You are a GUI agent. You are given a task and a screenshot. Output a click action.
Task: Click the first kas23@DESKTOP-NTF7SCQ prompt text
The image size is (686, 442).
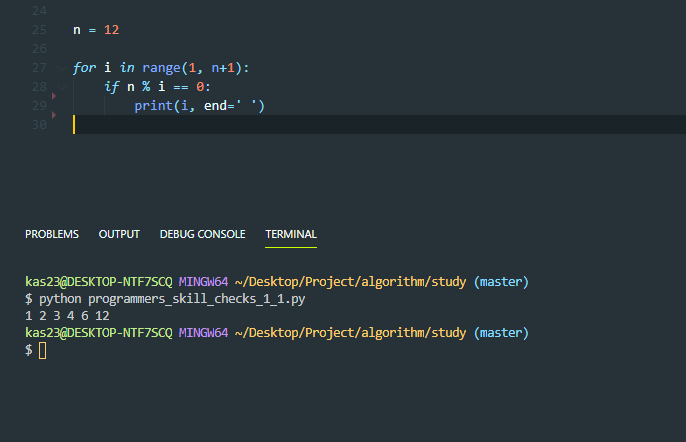[99, 282]
